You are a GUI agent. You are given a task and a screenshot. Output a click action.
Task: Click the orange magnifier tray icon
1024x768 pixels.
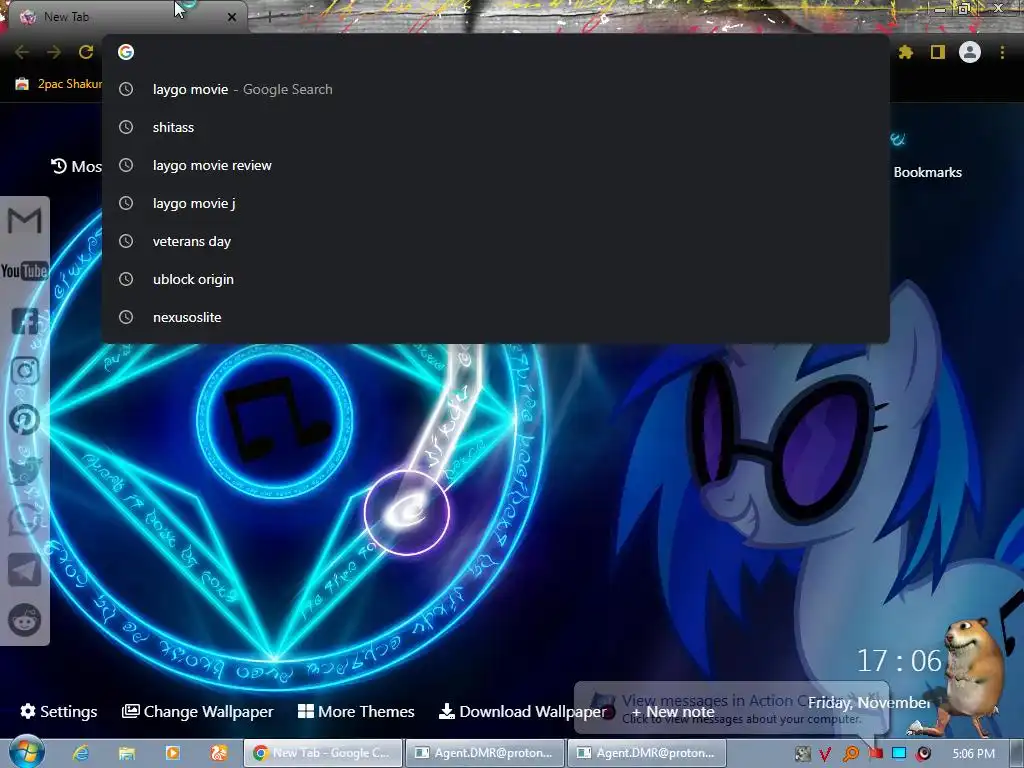[851, 754]
